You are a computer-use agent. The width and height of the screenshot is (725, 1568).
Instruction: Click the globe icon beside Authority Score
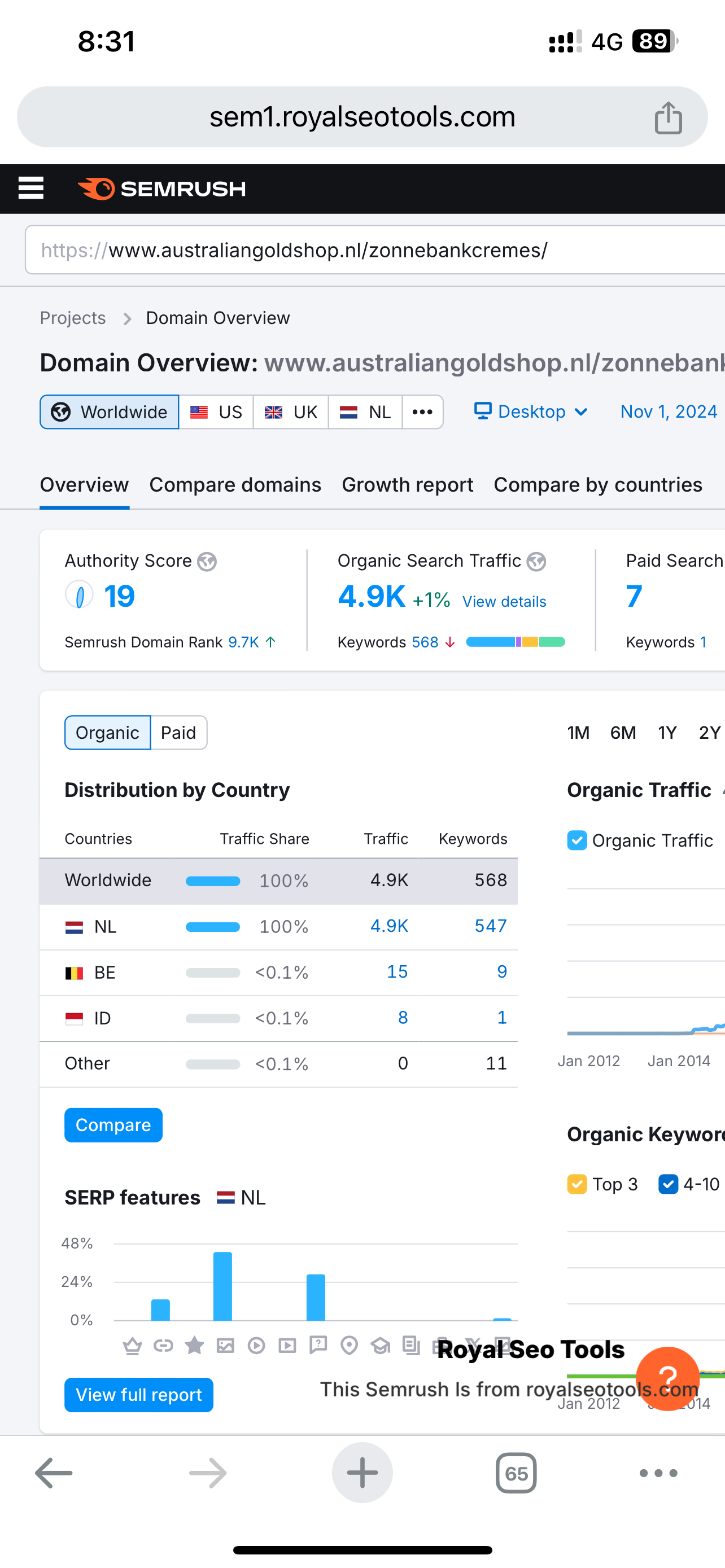pos(207,561)
